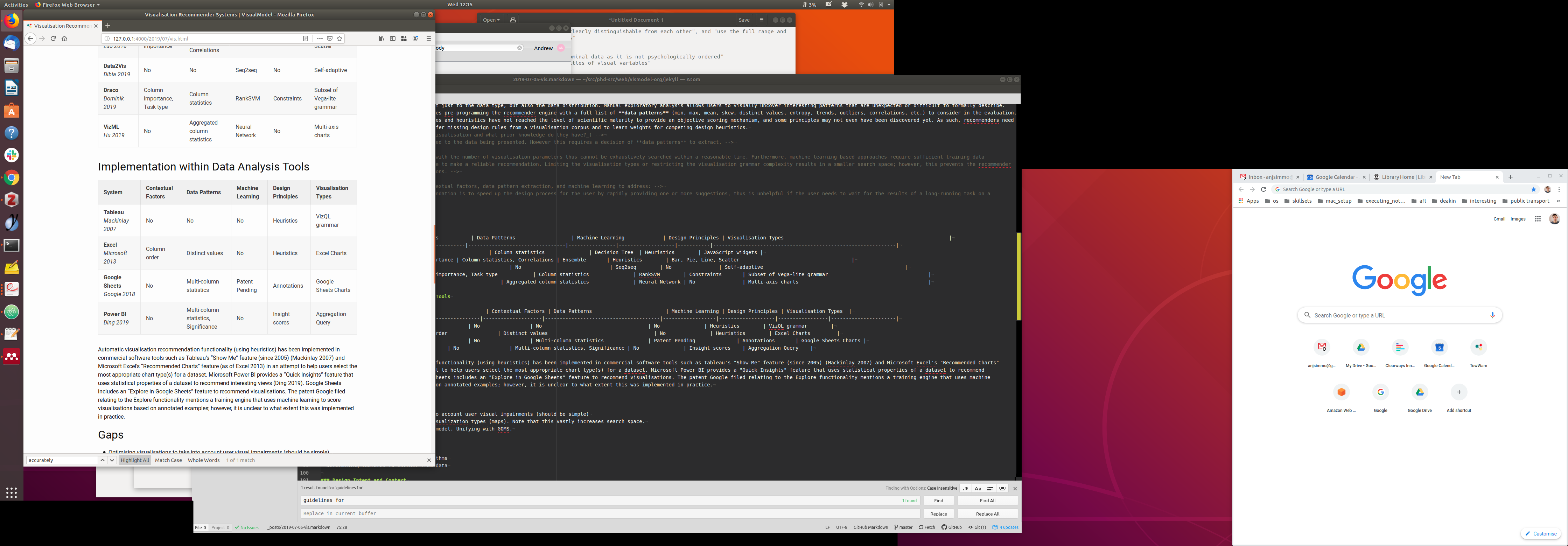Toggle Match Case (Aa) in Atom find panel
The height and width of the screenshot is (546, 1568).
point(978,488)
